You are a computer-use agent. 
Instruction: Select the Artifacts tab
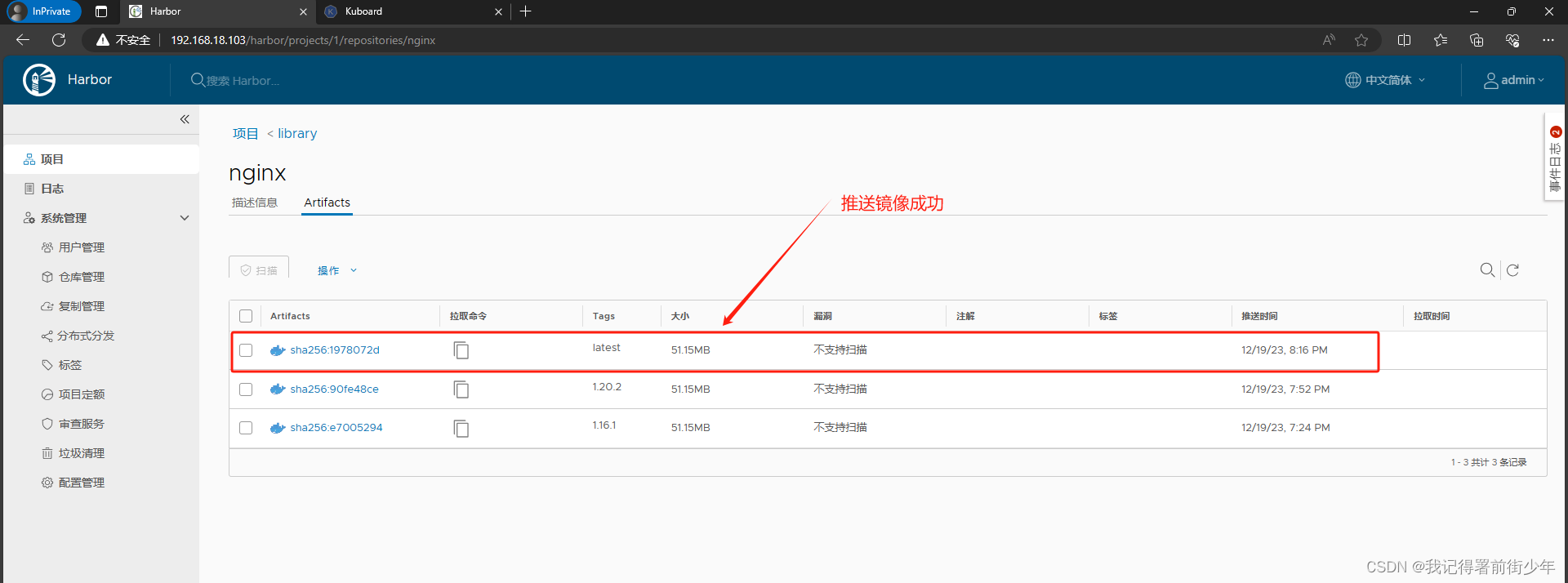coord(327,202)
